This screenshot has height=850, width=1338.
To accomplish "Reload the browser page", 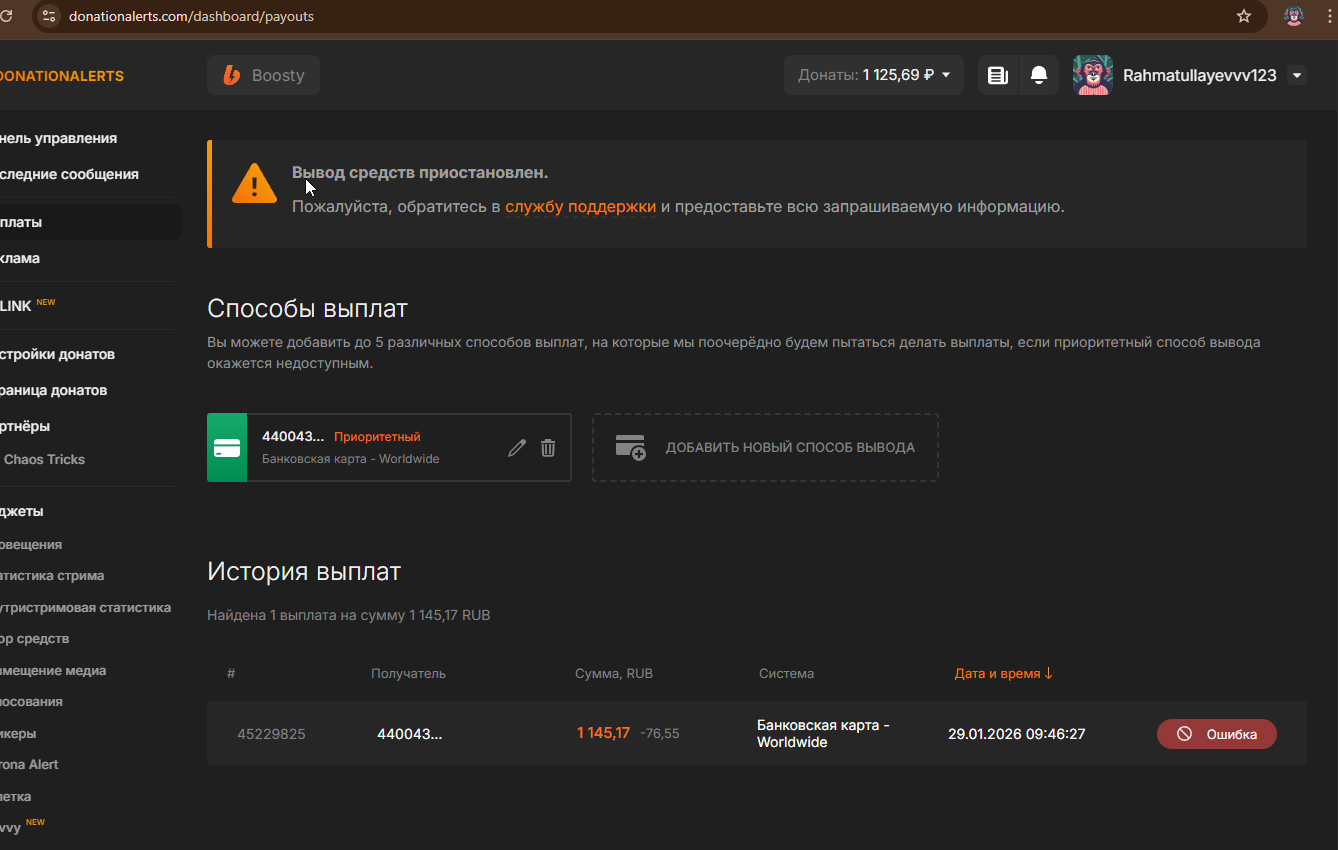I will (6, 16).
